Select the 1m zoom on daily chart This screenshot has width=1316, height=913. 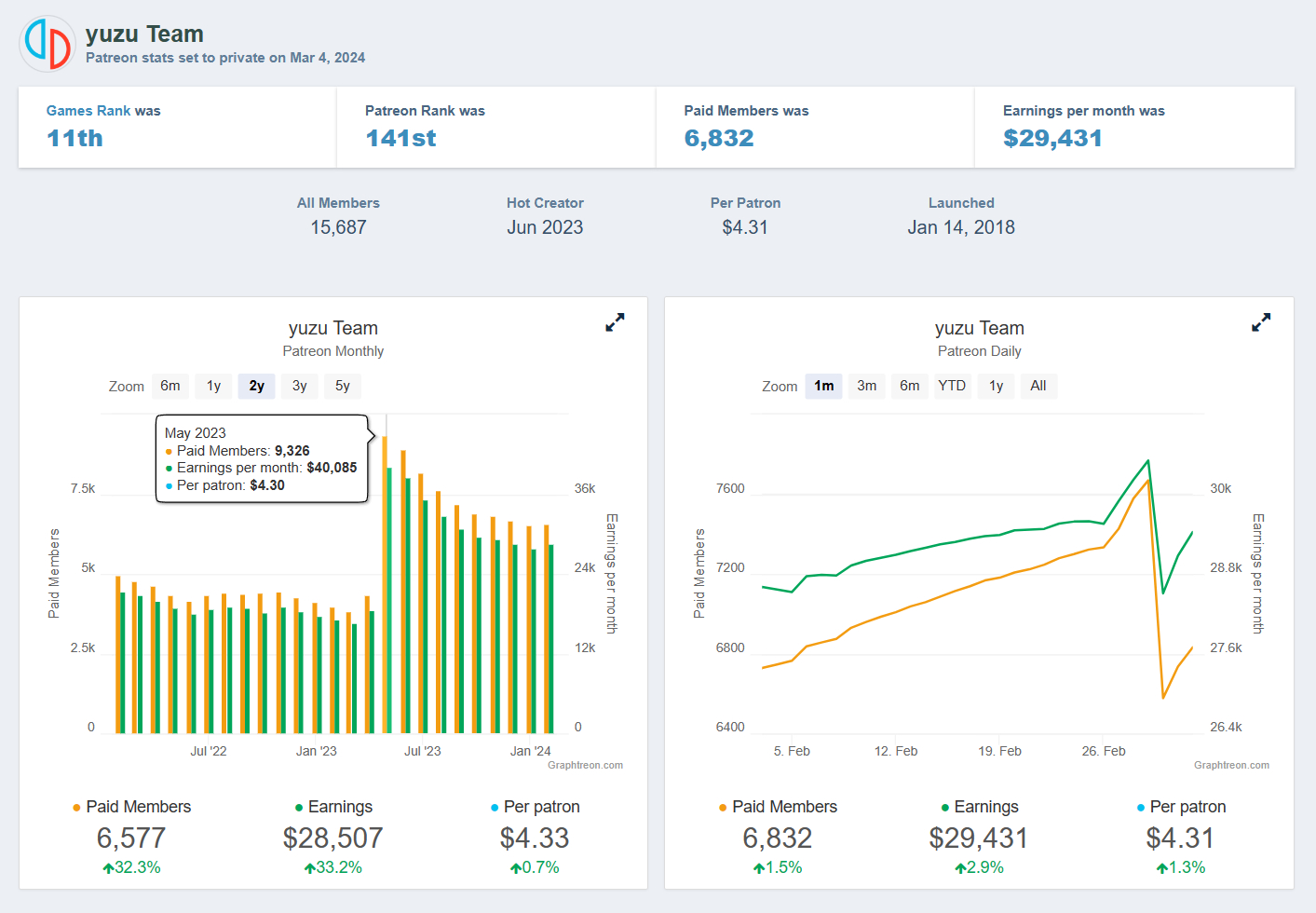coord(824,386)
